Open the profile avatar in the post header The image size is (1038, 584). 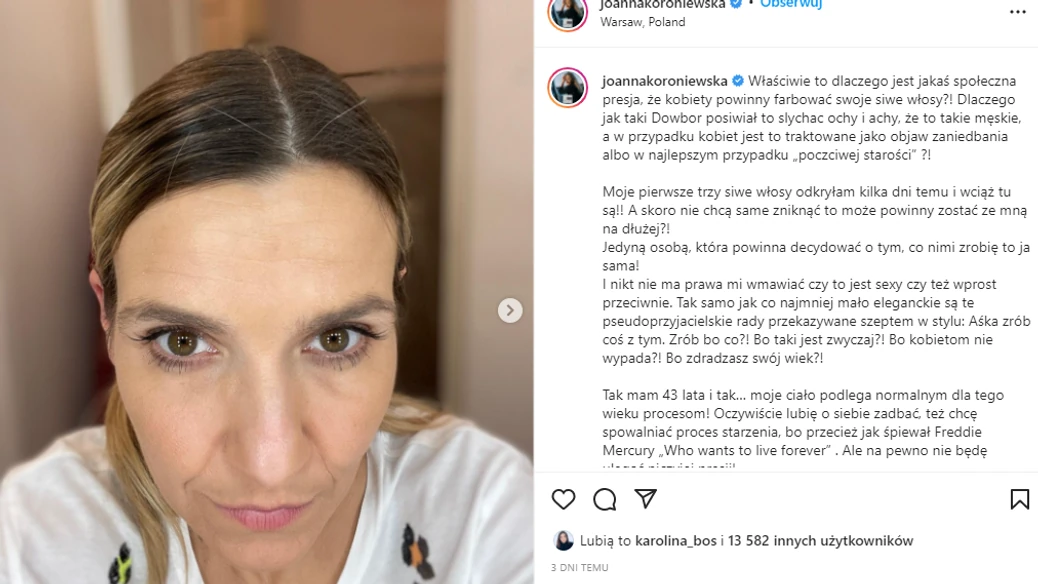[x=567, y=12]
